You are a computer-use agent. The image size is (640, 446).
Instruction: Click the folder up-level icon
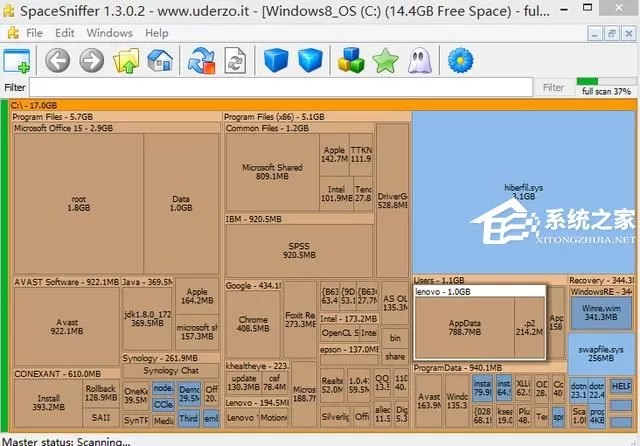(x=126, y=61)
